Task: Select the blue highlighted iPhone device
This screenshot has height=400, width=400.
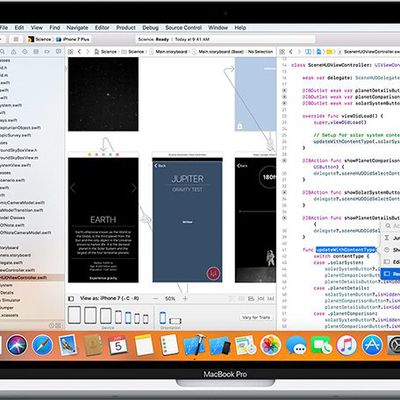Action: tap(128, 318)
